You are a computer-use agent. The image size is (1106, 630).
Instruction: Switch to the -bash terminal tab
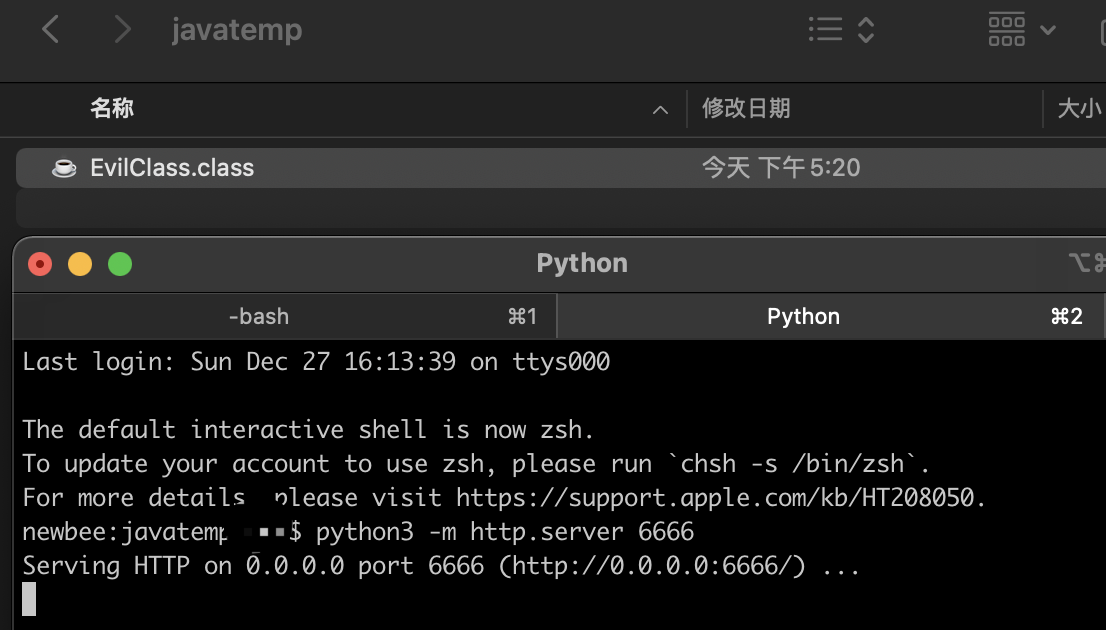[258, 316]
